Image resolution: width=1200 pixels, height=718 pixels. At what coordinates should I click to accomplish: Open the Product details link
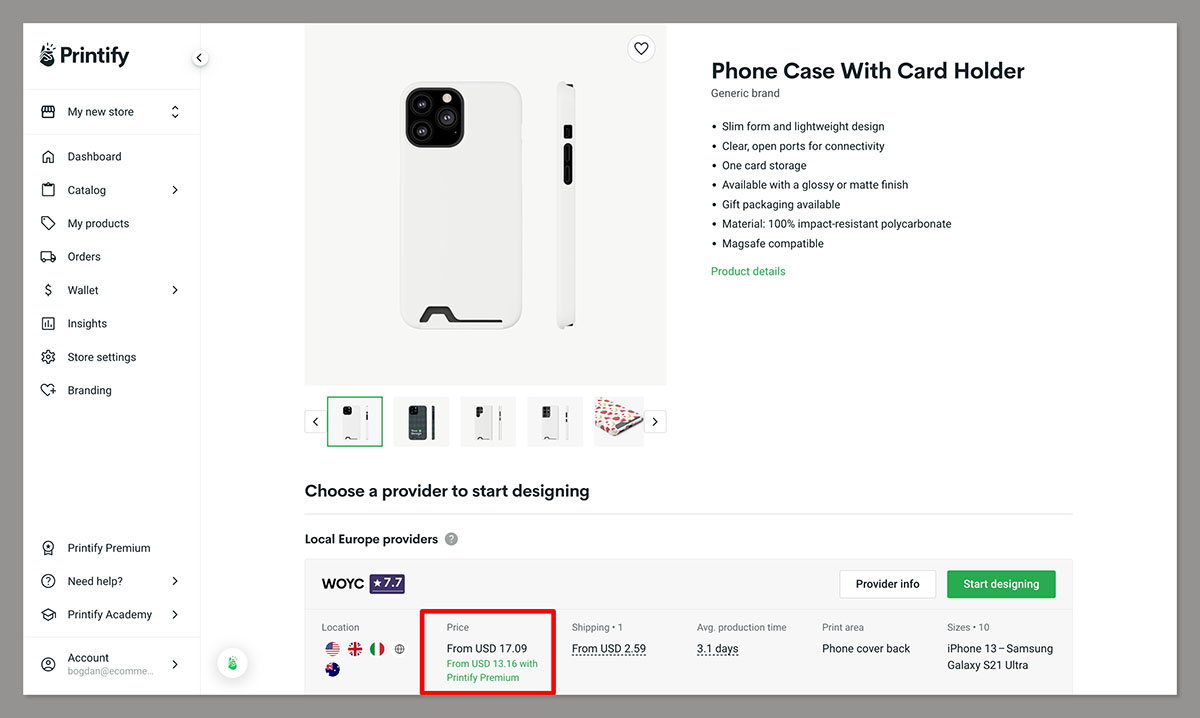pos(748,270)
